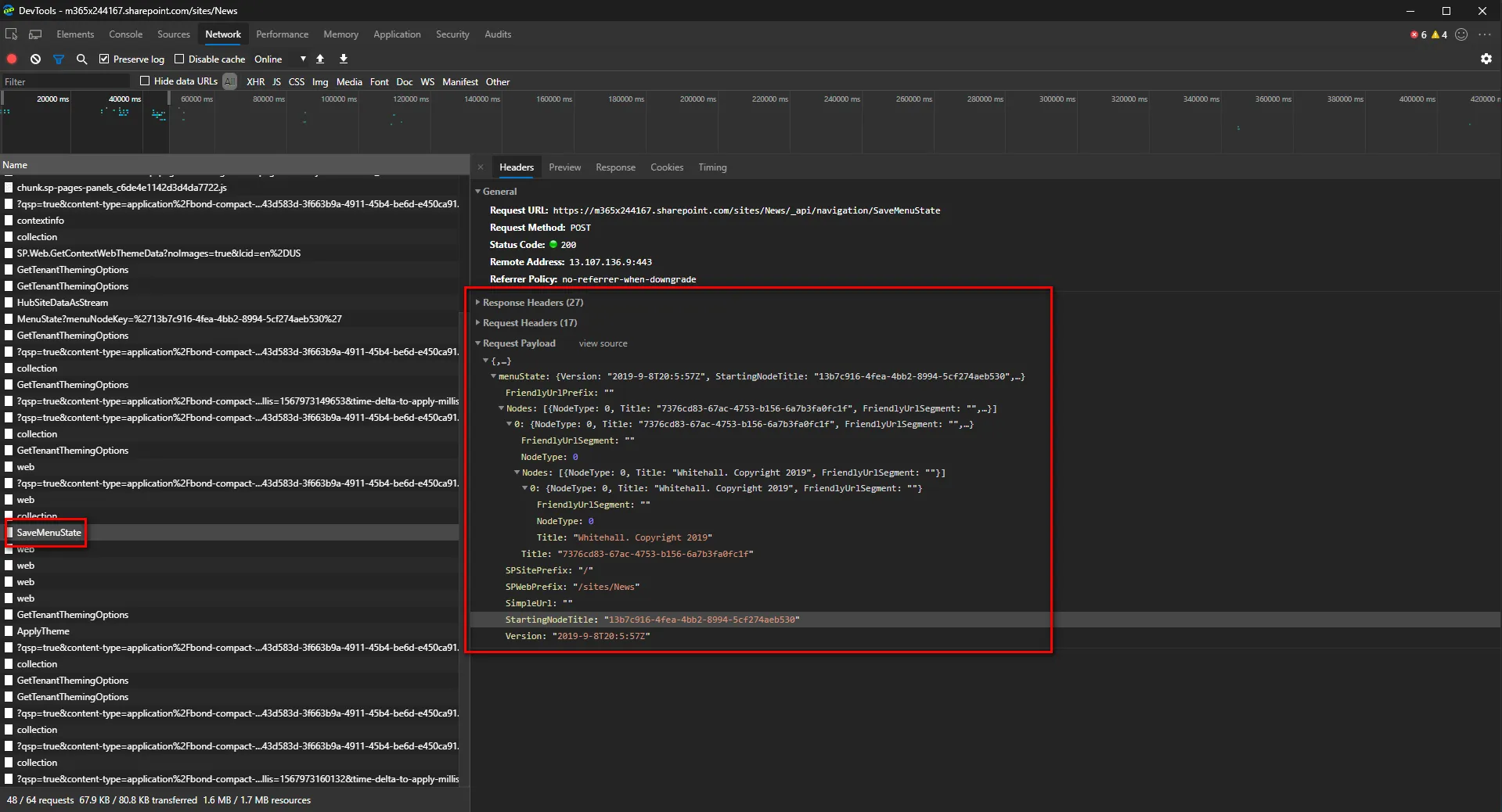Viewport: 1502px width, 812px height.
Task: Open the Timing tab
Action: (x=712, y=167)
